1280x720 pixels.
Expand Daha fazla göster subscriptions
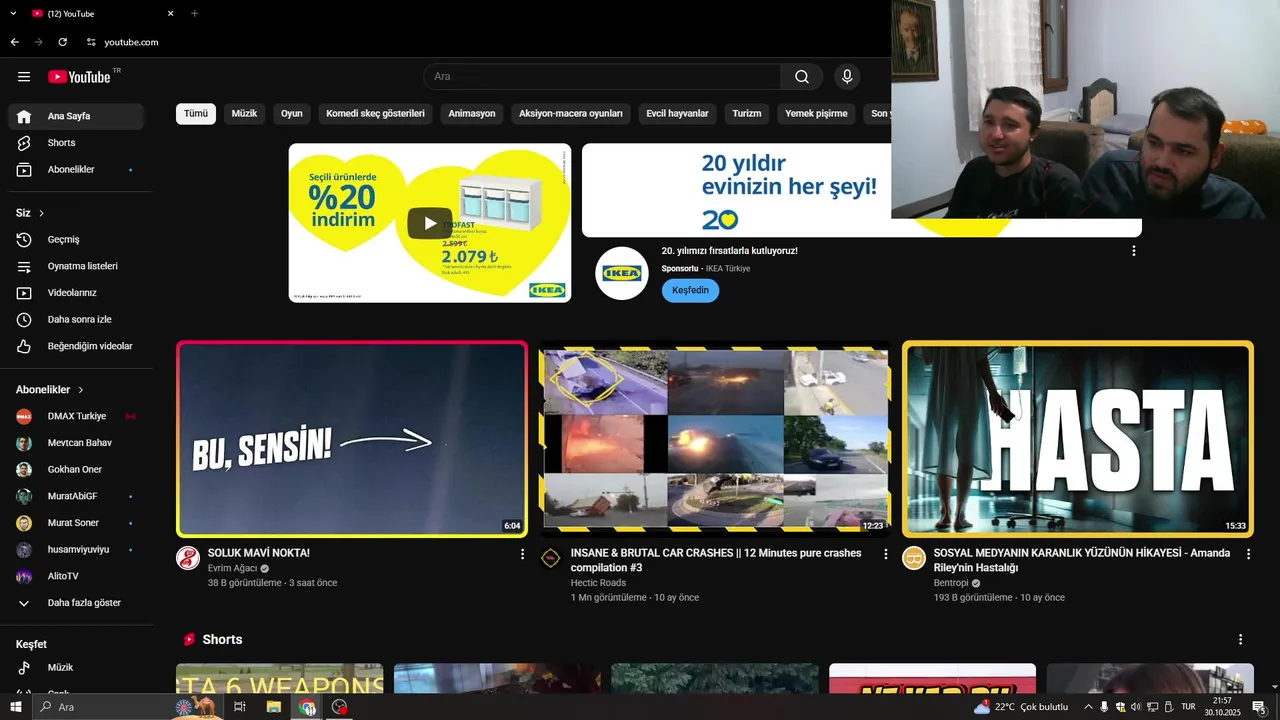[x=76, y=603]
